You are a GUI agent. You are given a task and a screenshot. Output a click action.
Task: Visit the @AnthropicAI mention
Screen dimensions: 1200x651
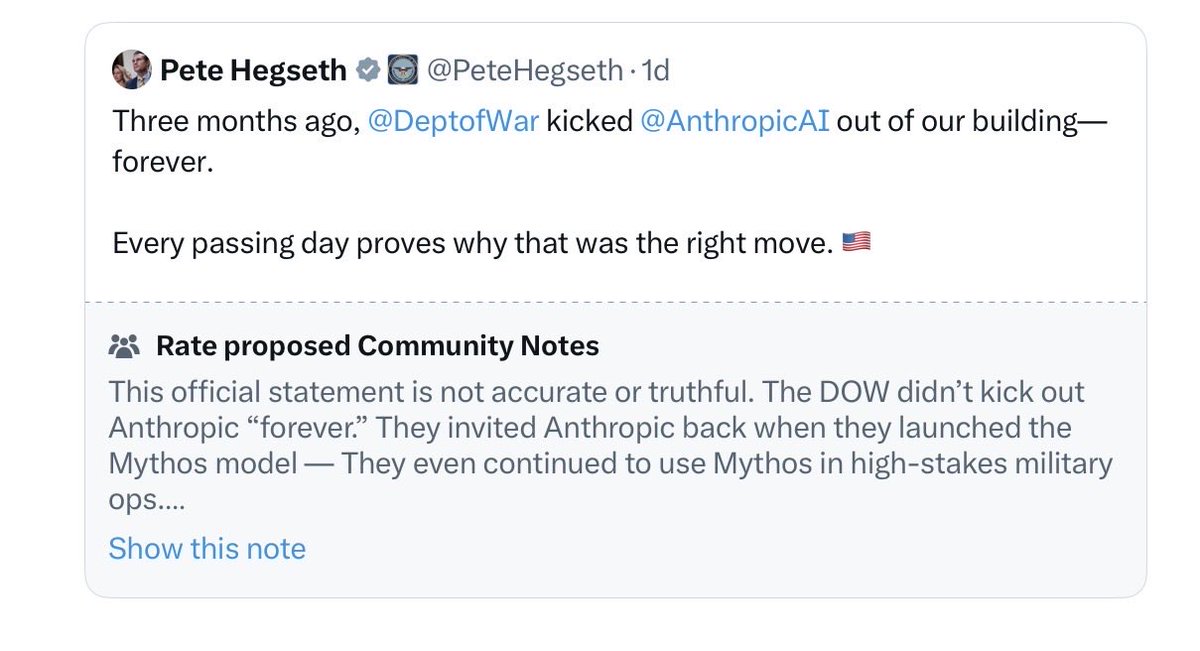tap(732, 122)
